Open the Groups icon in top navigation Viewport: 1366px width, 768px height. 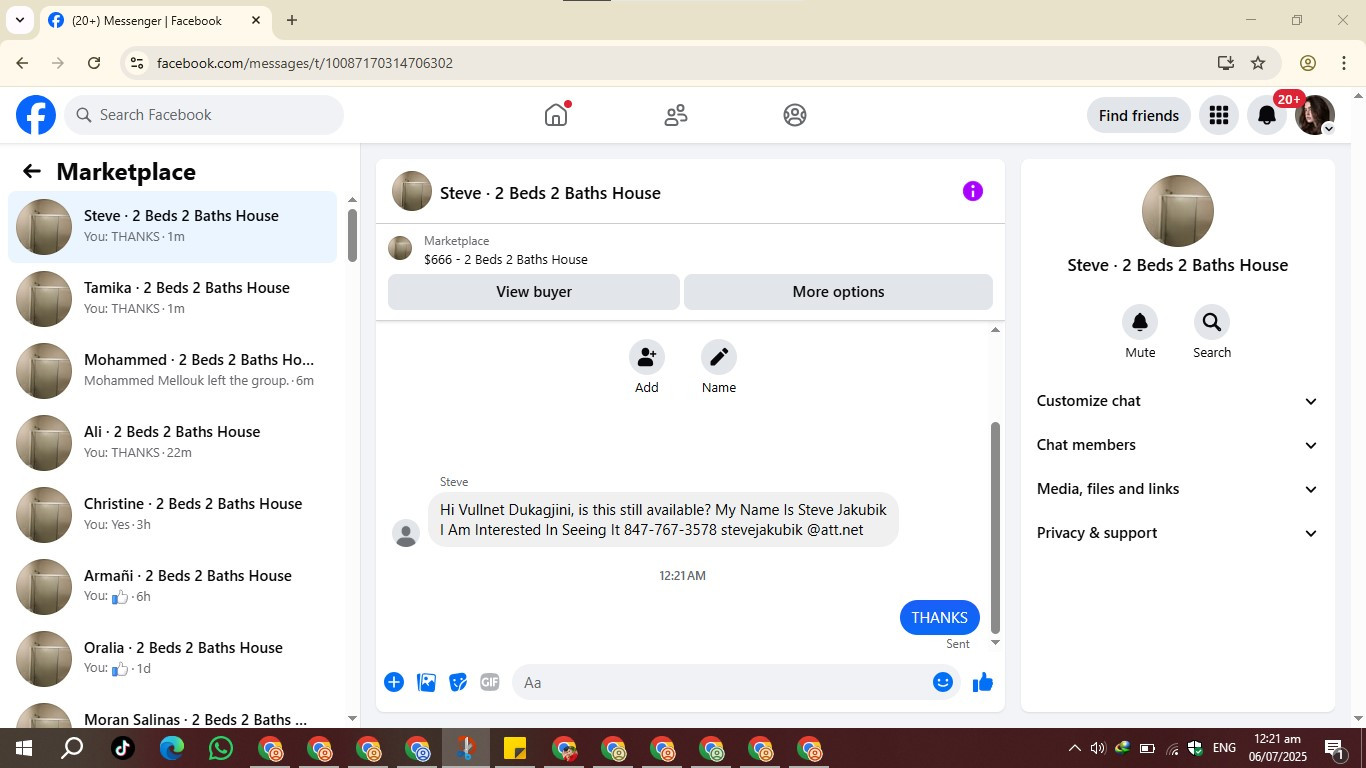point(795,115)
